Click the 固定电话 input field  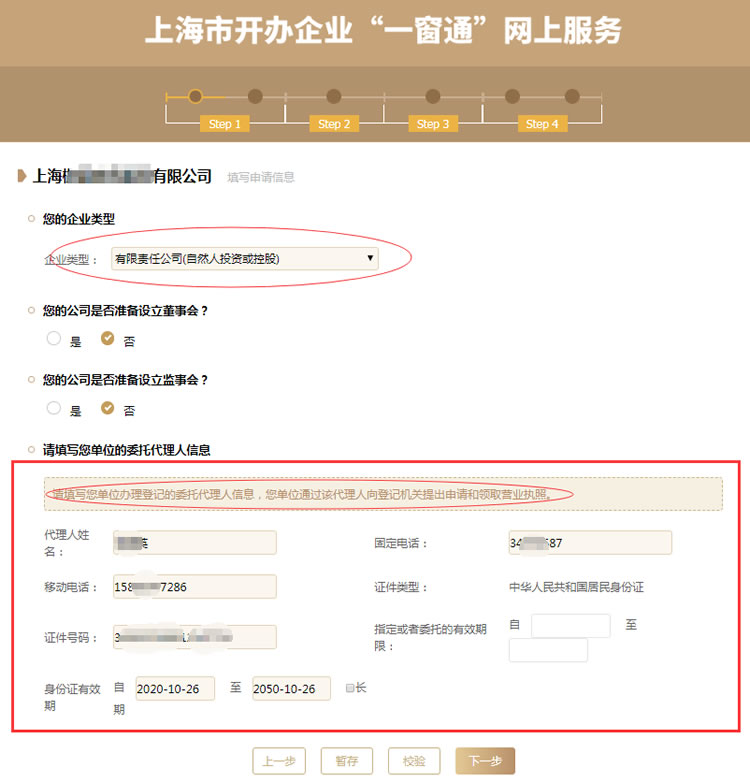[x=590, y=543]
